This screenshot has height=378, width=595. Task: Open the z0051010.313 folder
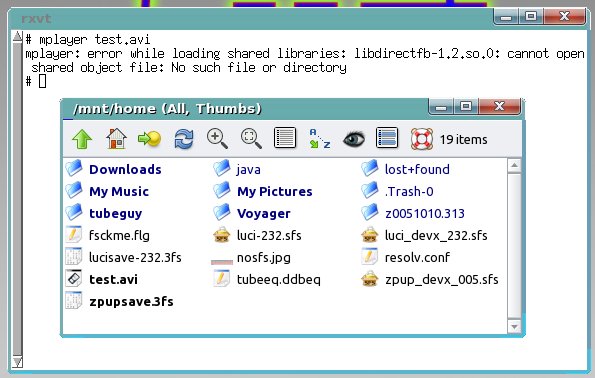(x=413, y=213)
